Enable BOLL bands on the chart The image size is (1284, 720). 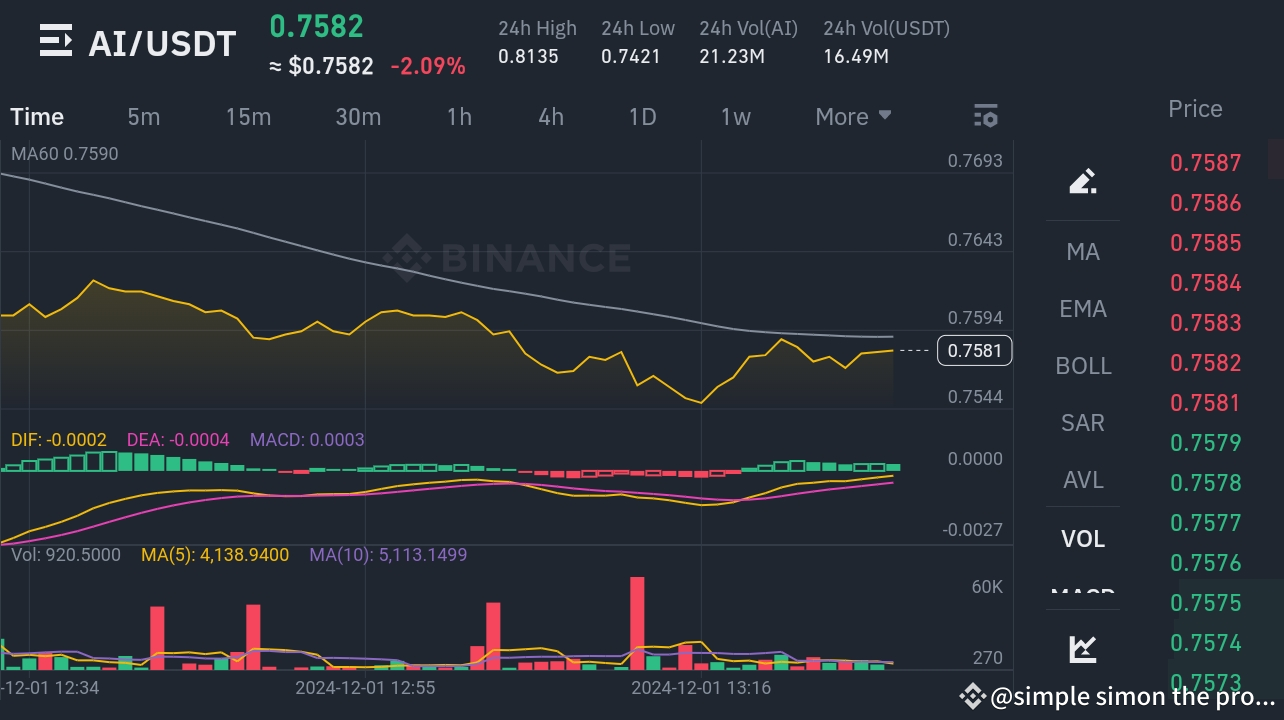pos(1083,366)
